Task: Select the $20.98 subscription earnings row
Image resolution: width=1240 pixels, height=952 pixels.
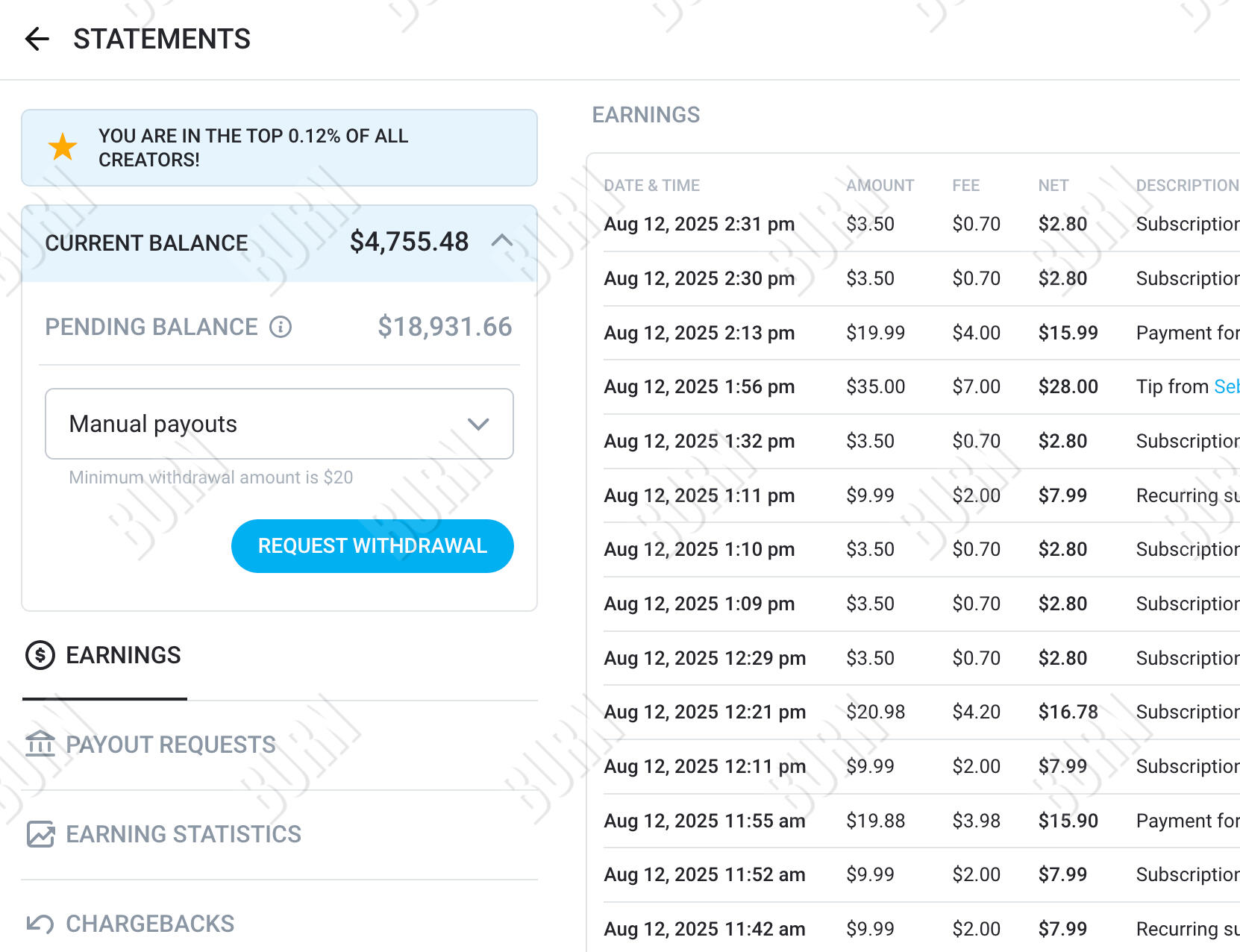Action: point(918,712)
